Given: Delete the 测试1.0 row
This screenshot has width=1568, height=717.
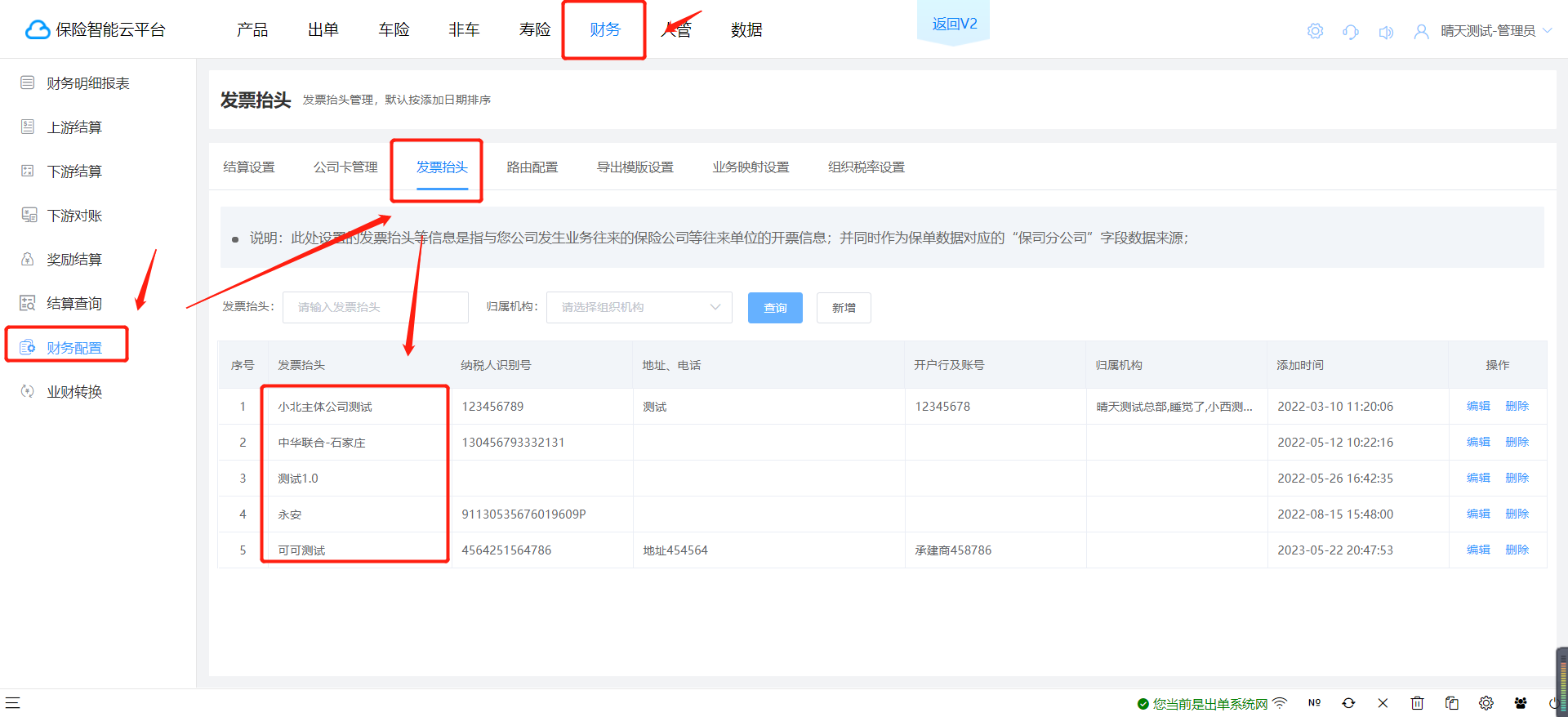Looking at the screenshot, I should point(1517,478).
